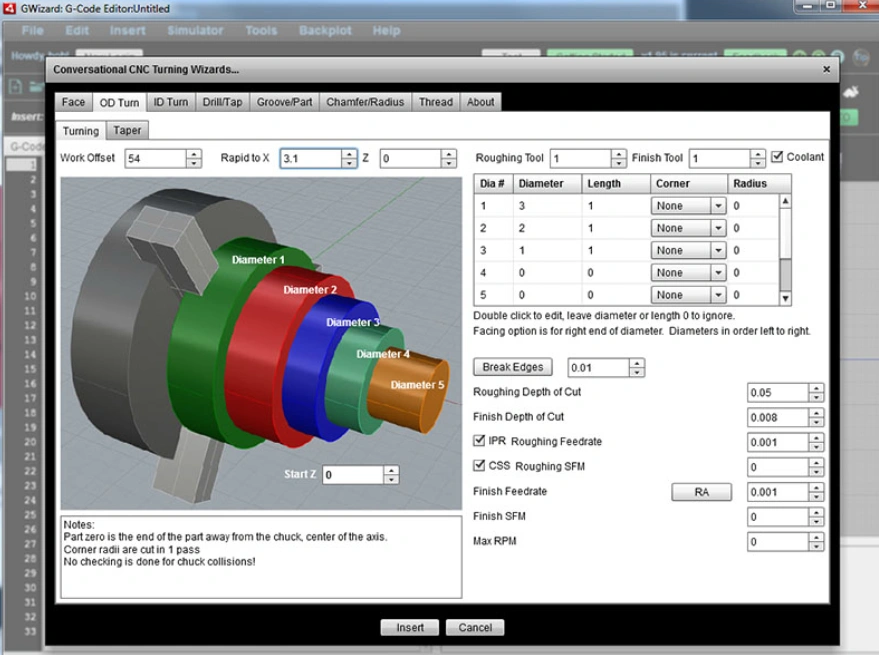Open the Taper sub-tab
Screen dimensions: 879x655
point(127,130)
